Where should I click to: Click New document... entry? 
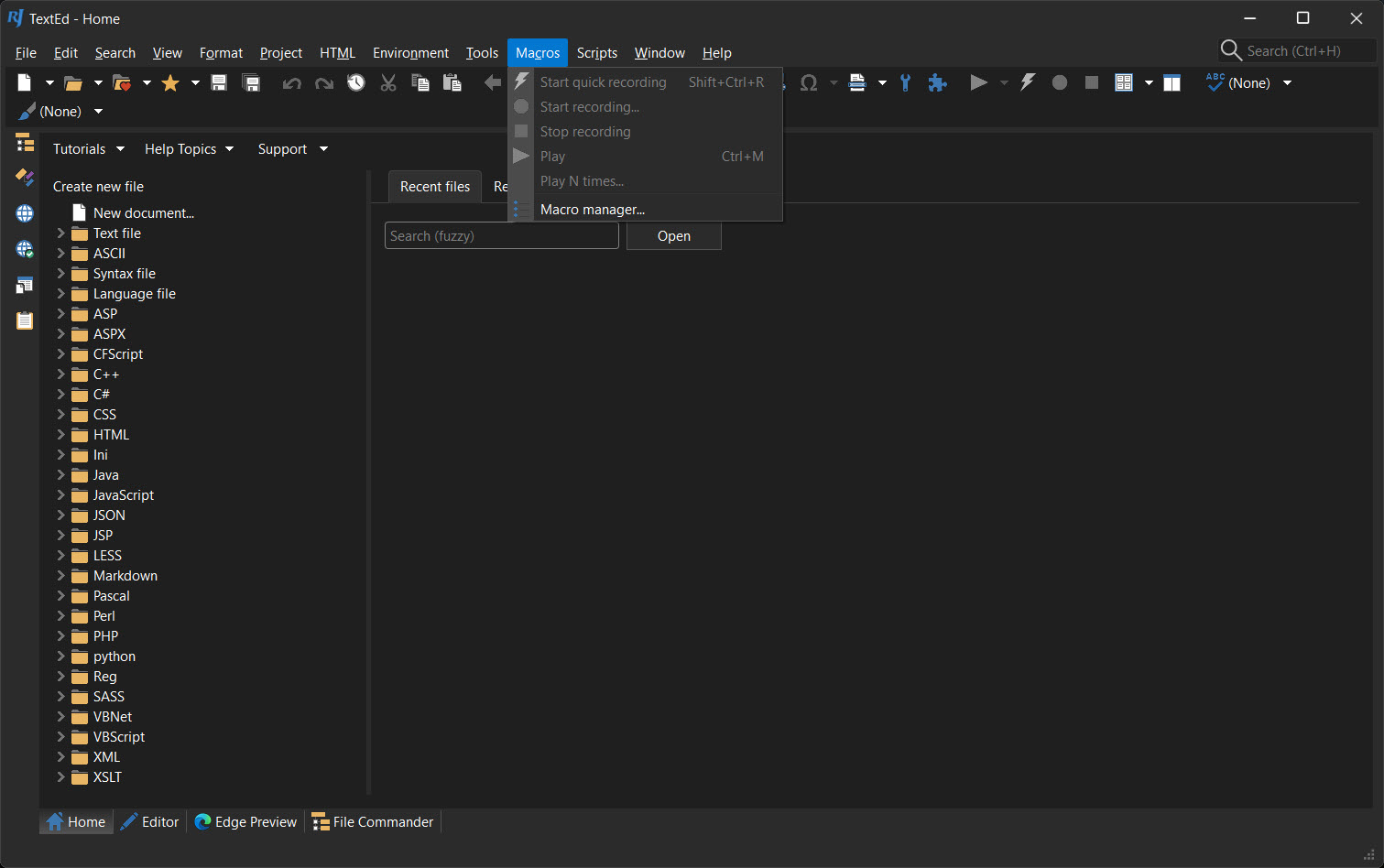coord(144,212)
